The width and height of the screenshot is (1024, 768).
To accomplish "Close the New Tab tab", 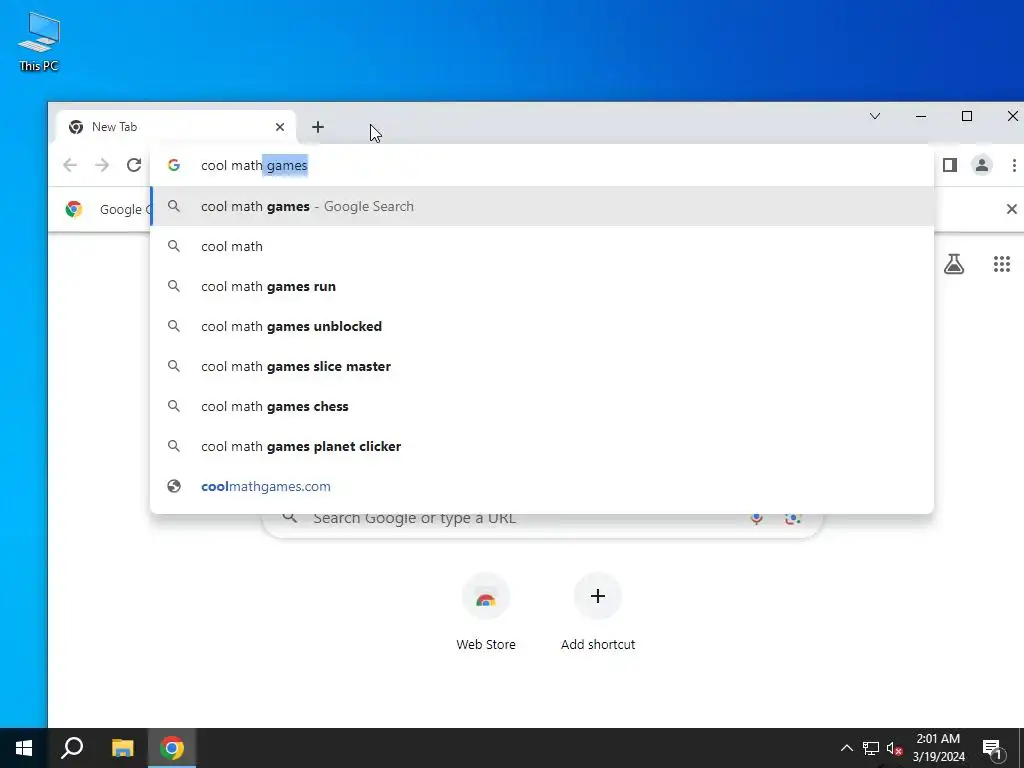I will click(280, 127).
